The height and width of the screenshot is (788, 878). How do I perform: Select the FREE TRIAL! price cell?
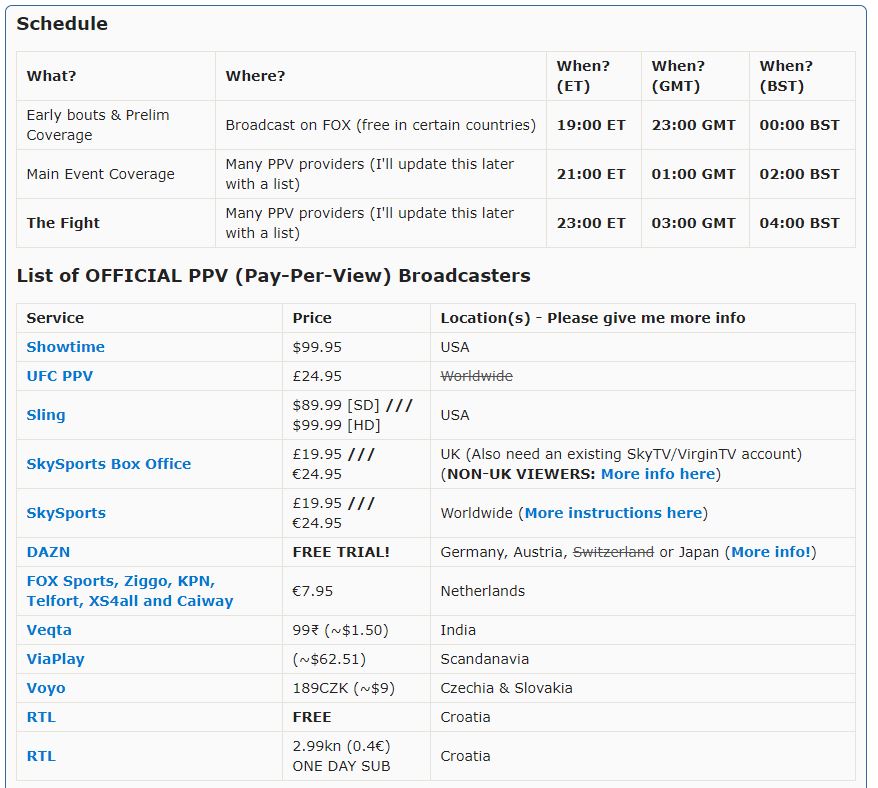pos(341,552)
